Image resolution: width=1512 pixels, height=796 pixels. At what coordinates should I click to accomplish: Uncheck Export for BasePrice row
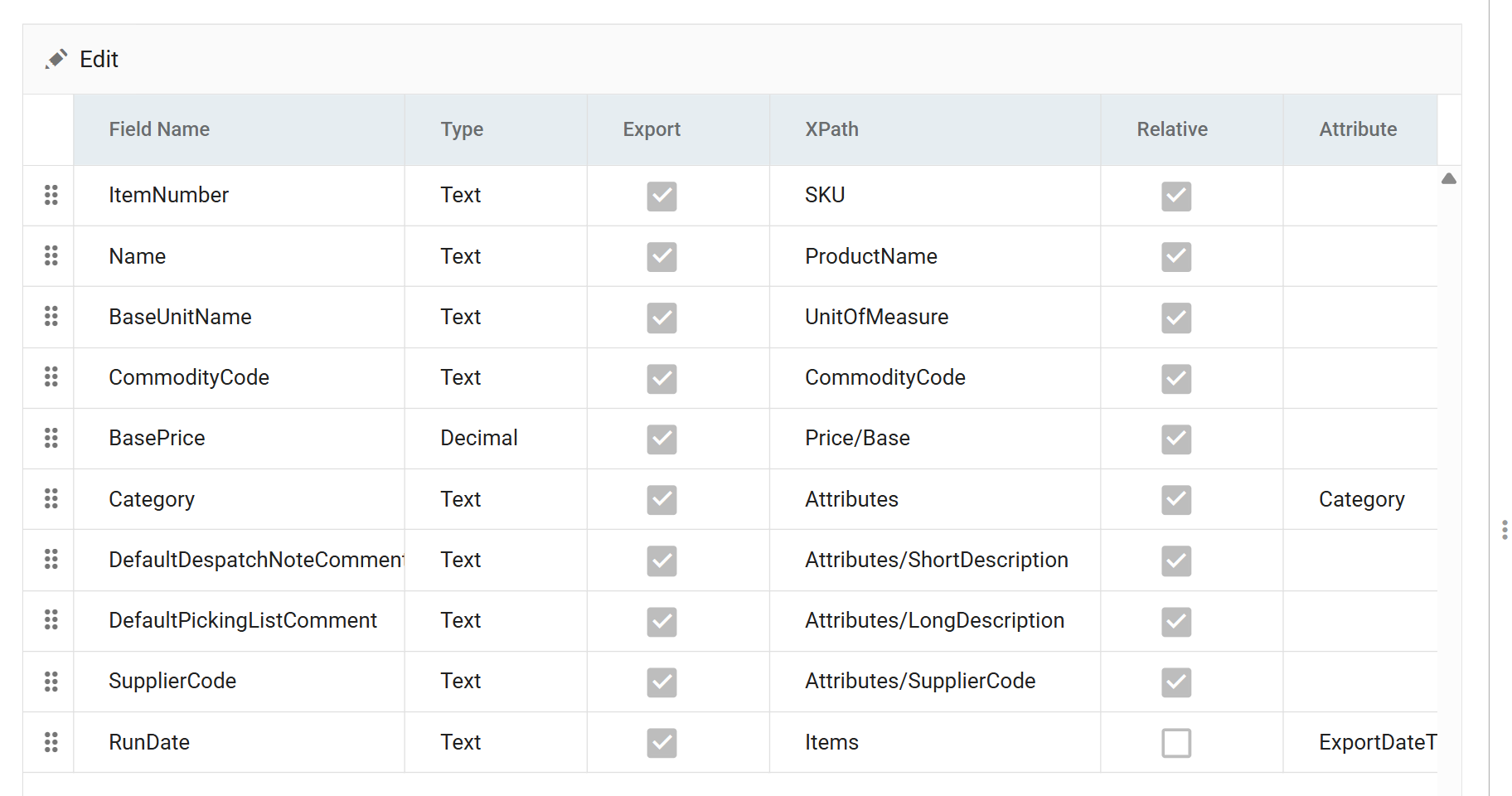[x=661, y=439]
